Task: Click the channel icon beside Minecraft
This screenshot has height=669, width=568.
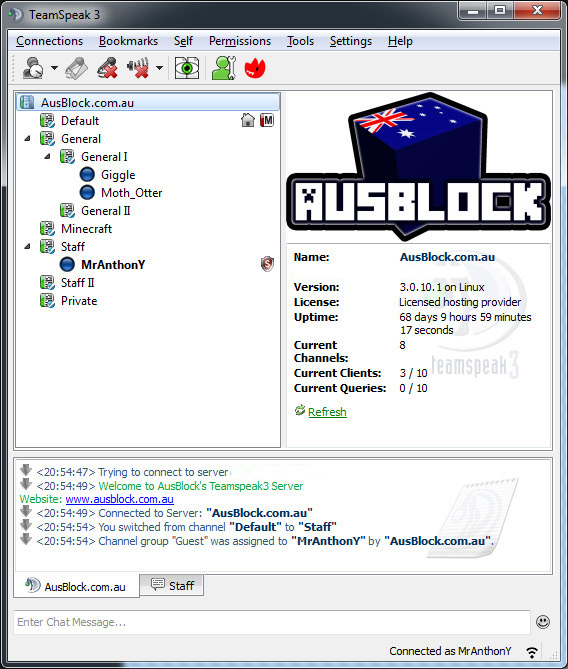Action: 47,228
